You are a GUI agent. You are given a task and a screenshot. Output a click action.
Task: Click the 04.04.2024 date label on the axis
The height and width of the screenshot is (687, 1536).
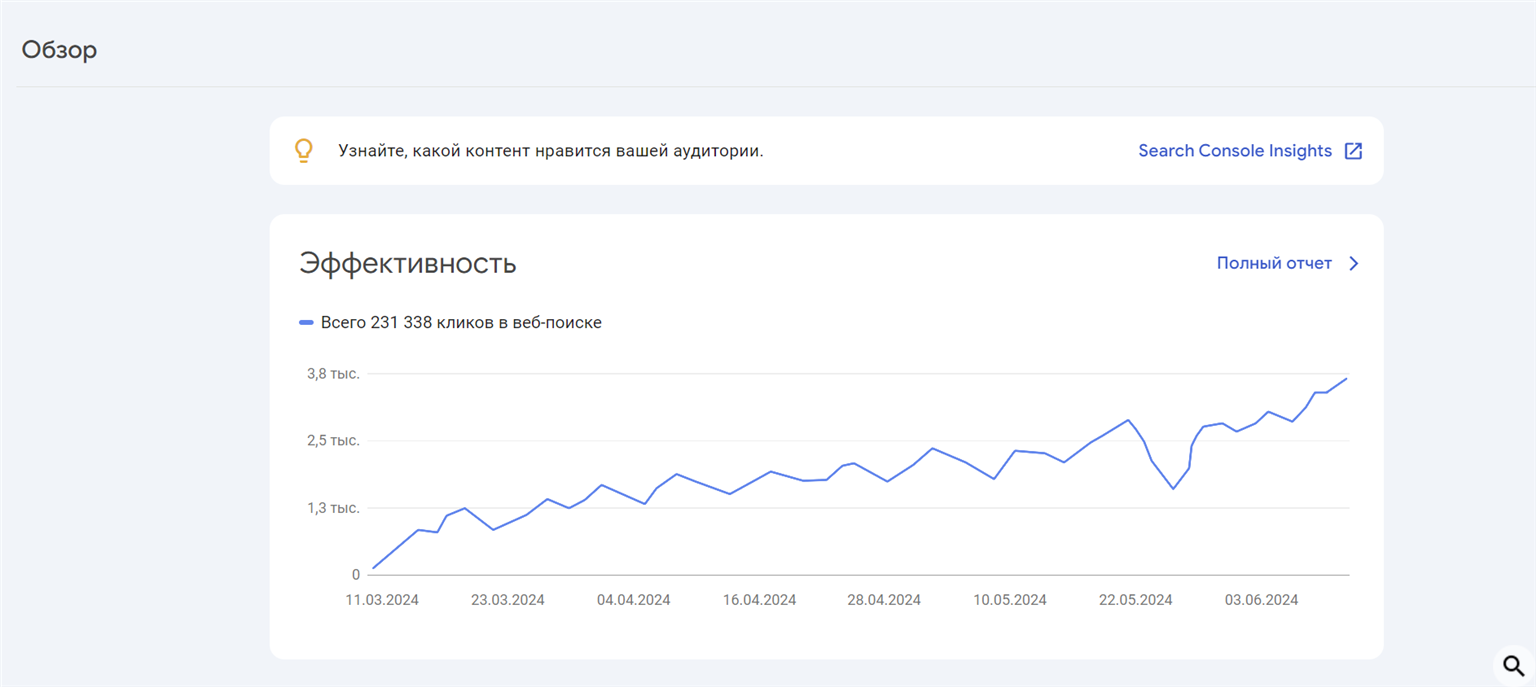tap(633, 600)
